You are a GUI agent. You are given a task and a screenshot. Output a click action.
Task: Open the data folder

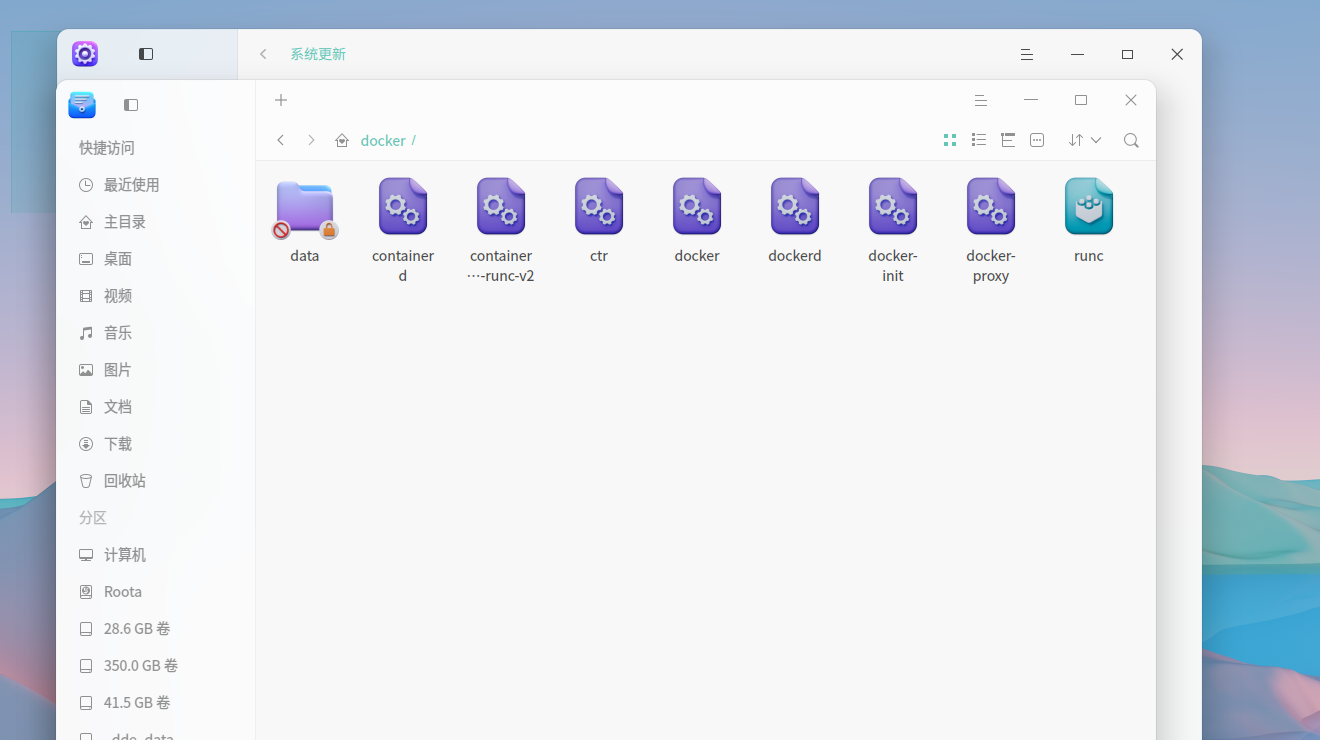[x=305, y=209]
